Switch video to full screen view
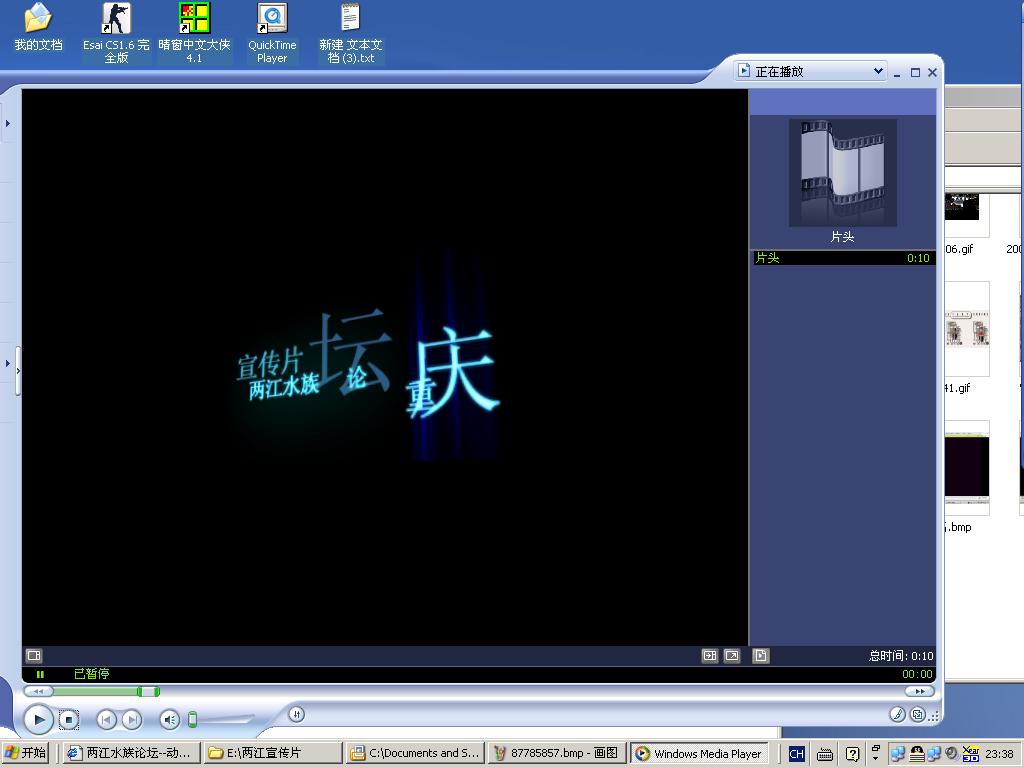1024x768 pixels. (732, 656)
